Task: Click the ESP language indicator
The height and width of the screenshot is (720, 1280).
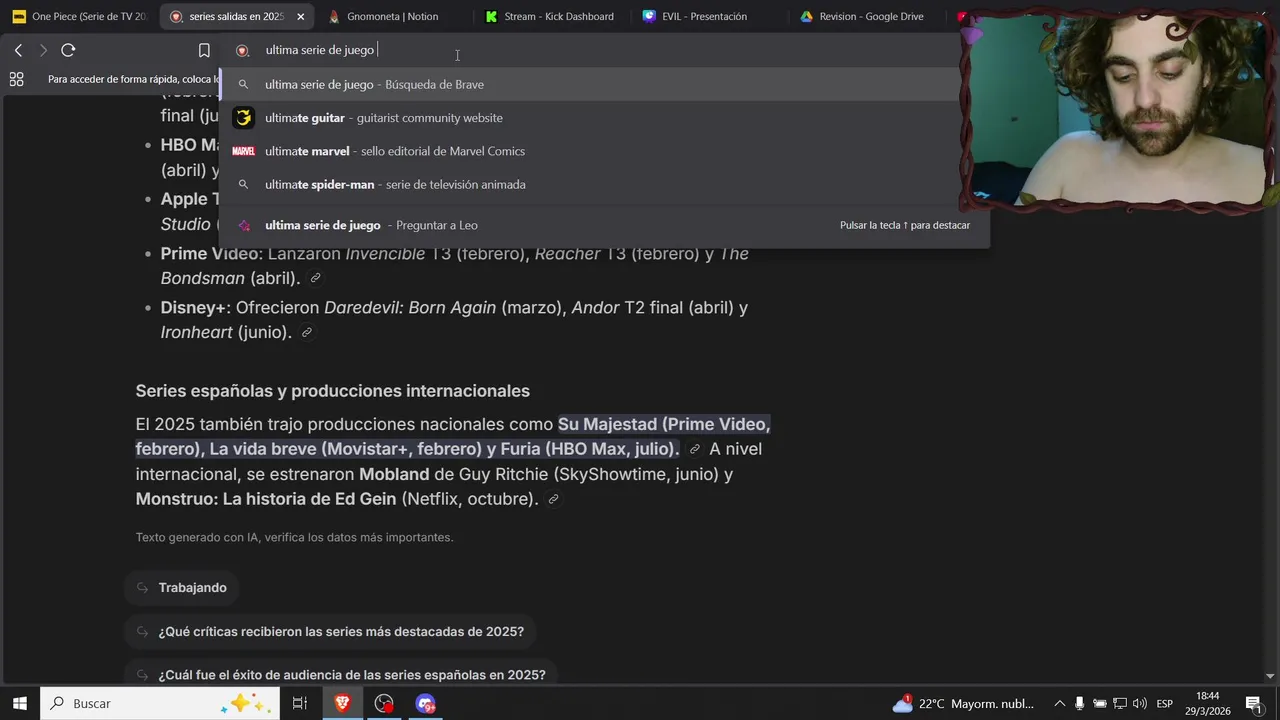Action: [x=1164, y=704]
